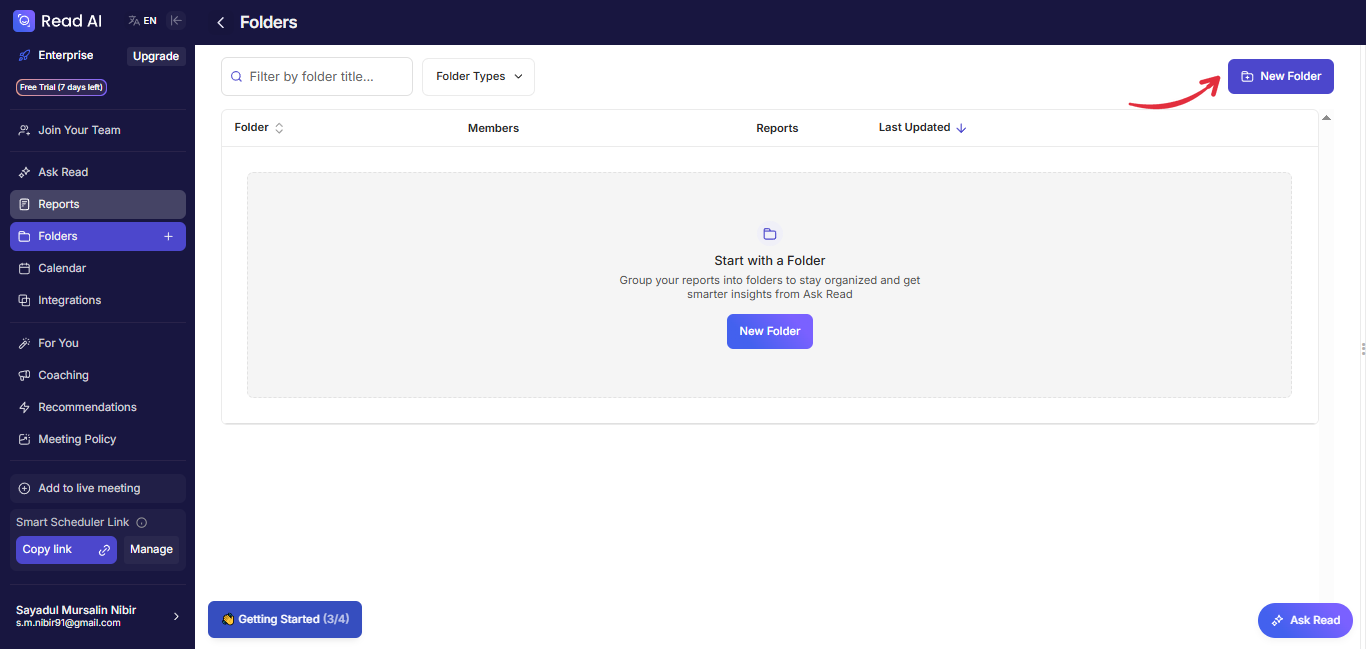Sort by Folder column arrows
The height and width of the screenshot is (649, 1366).
279,128
